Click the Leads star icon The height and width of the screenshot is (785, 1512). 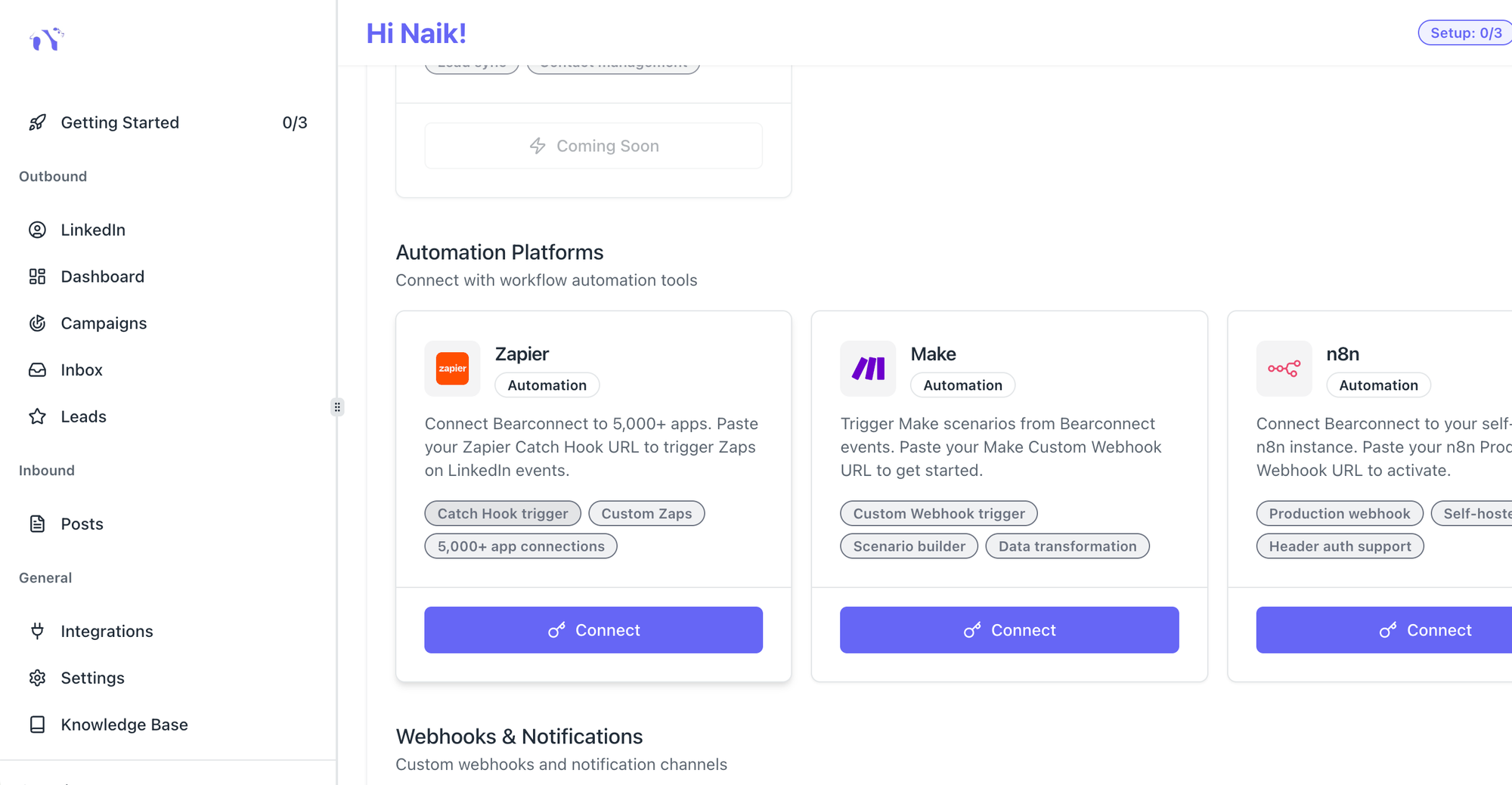click(37, 416)
